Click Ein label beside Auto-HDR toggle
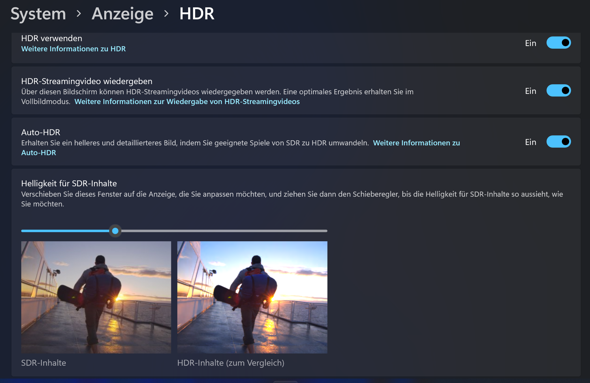590x383 pixels. tap(531, 142)
